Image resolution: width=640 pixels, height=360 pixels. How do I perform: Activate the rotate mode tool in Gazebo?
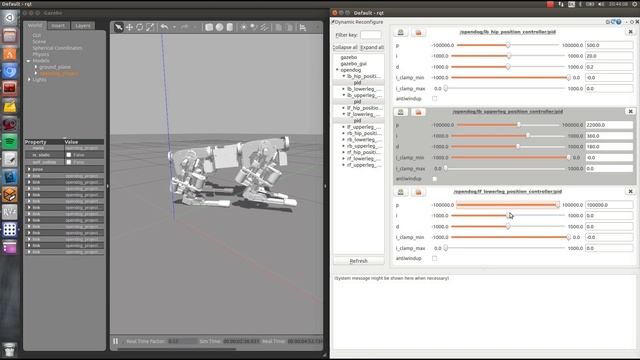(140, 27)
